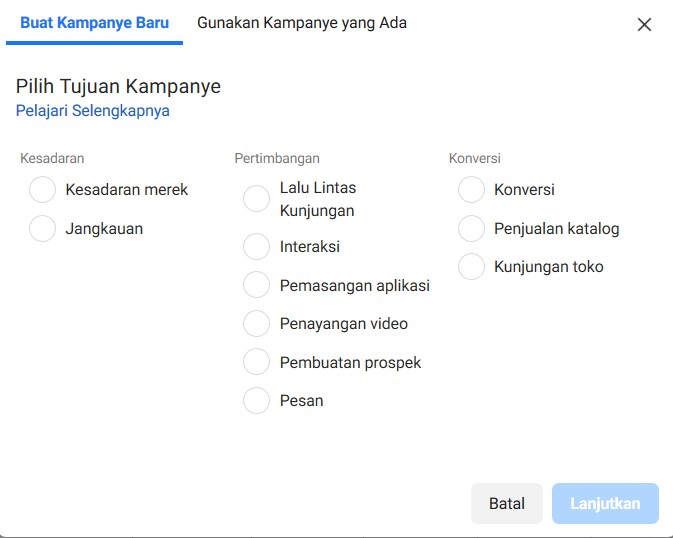This screenshot has height=538, width=673.
Task: Switch to the Buat Kampanye Baru tab
Action: pos(94,23)
